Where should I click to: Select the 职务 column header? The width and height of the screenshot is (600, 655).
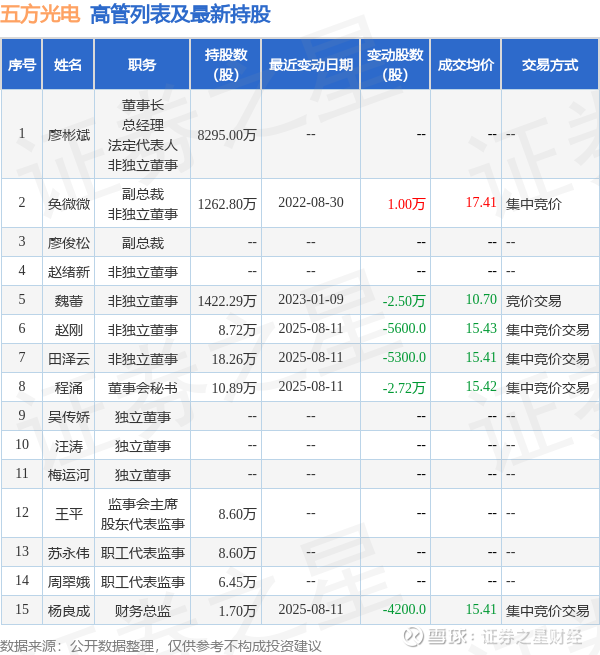(x=142, y=65)
